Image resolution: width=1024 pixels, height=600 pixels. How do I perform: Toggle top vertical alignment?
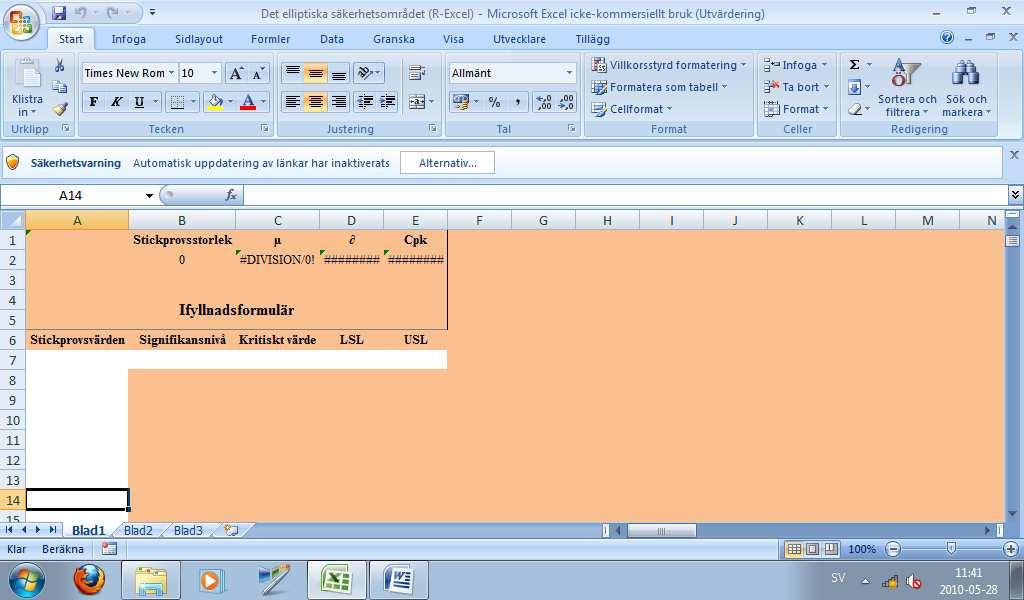293,72
